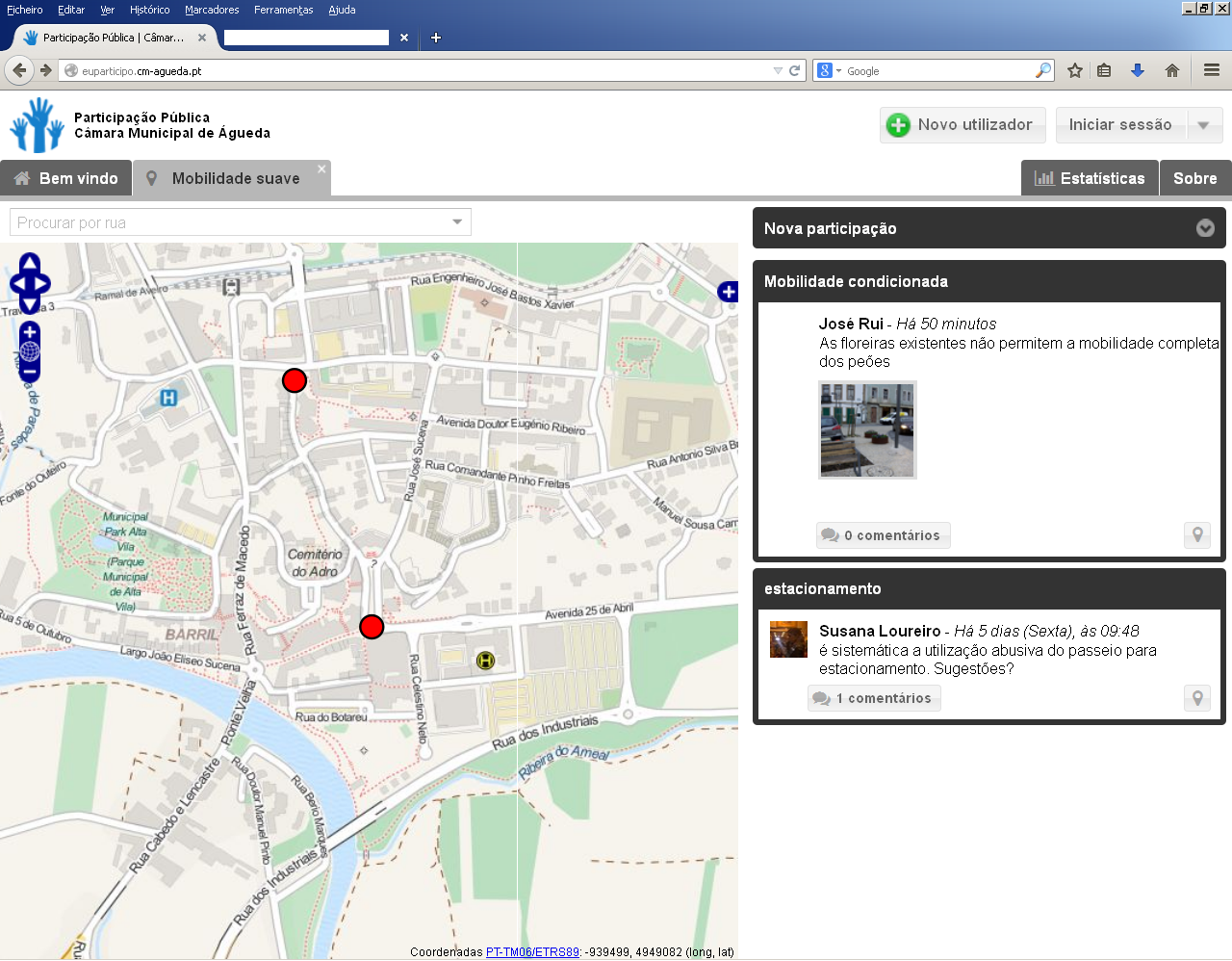Bookmark this page with star icon

point(1075,70)
